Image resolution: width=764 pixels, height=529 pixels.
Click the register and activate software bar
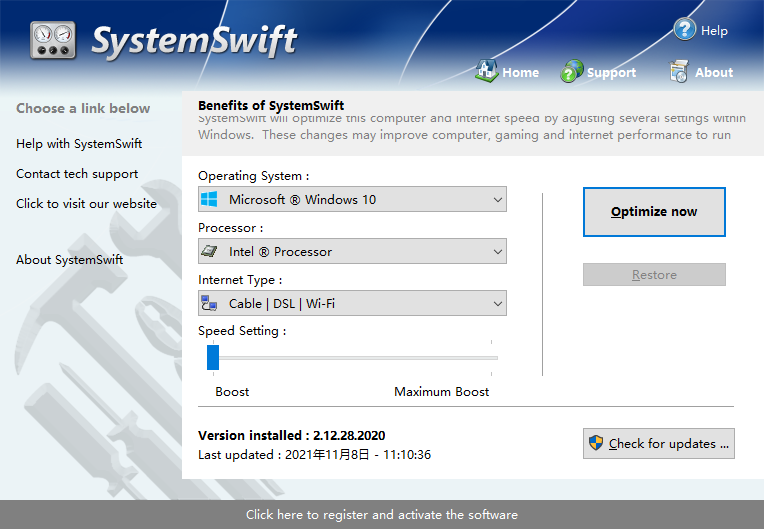pyautogui.click(x=382, y=514)
